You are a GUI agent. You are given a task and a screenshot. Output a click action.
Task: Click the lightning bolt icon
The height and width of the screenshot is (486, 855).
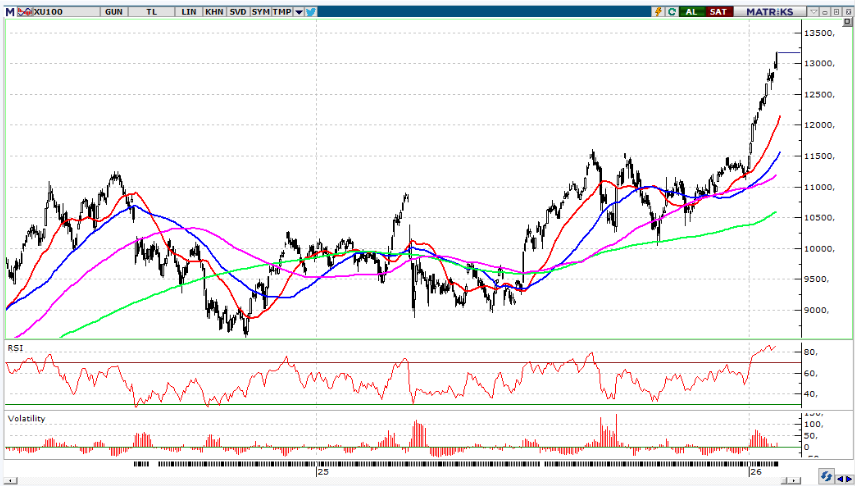(x=657, y=11)
